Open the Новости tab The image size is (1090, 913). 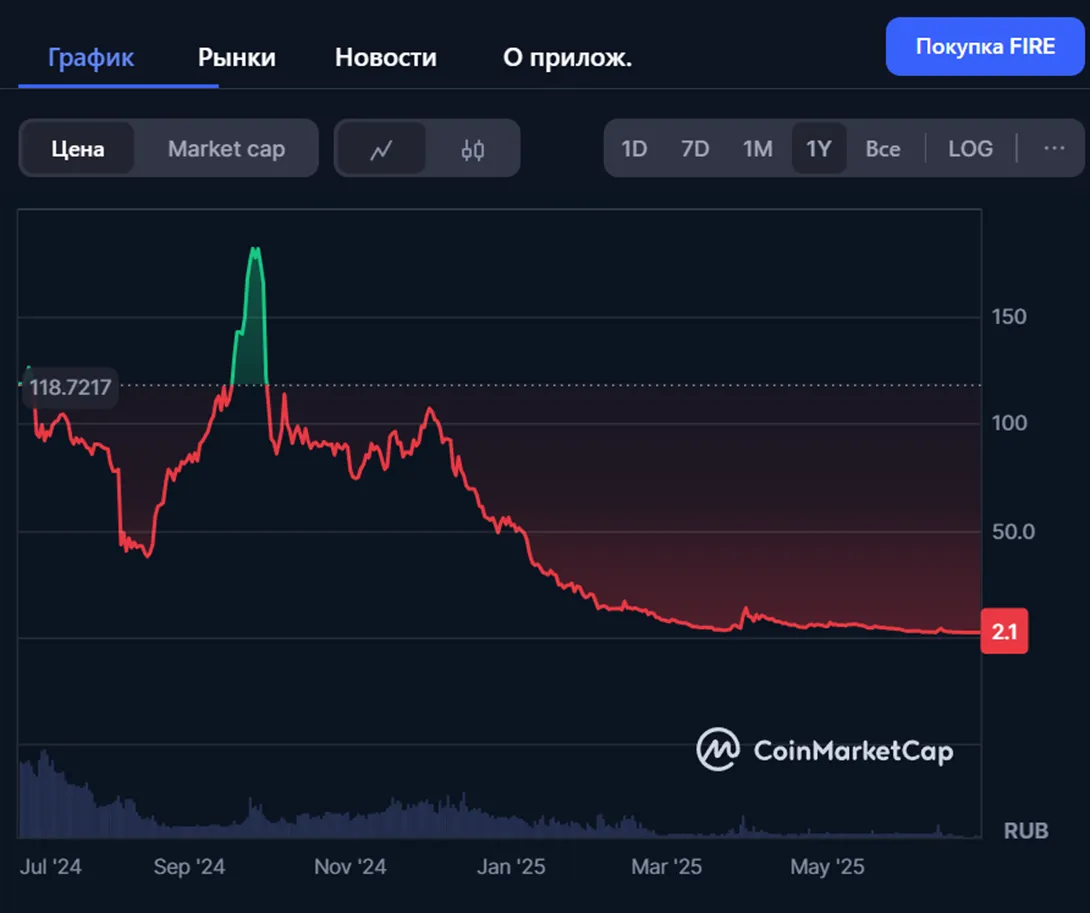(386, 58)
